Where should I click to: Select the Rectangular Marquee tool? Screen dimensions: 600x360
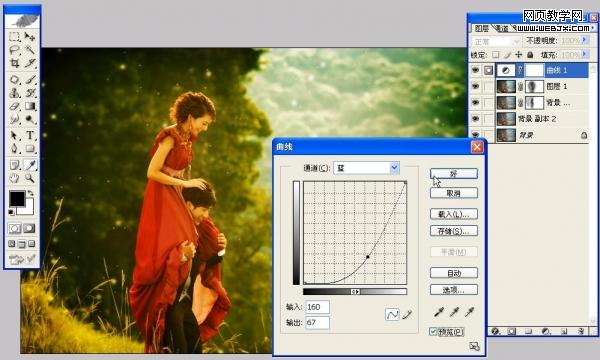(14, 36)
